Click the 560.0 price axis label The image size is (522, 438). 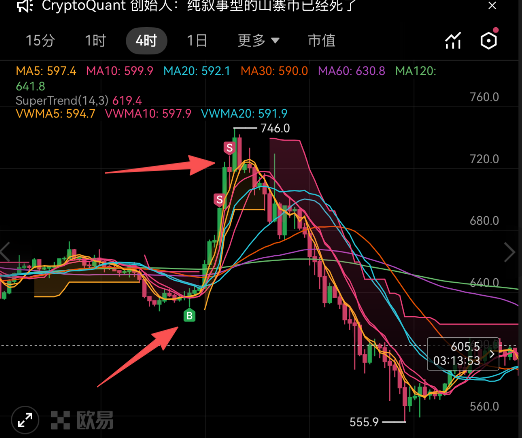pos(484,406)
